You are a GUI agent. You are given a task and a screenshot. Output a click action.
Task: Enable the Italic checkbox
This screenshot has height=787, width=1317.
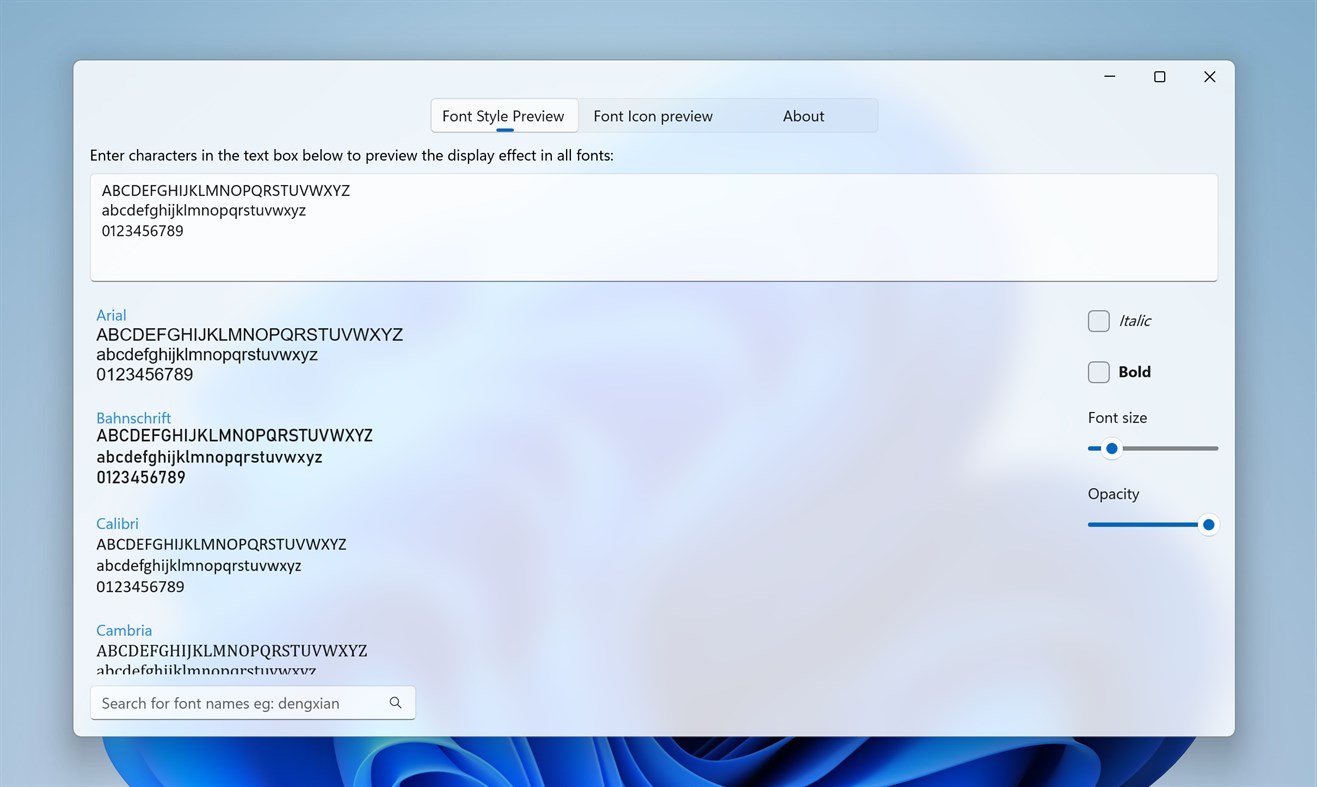click(1099, 321)
